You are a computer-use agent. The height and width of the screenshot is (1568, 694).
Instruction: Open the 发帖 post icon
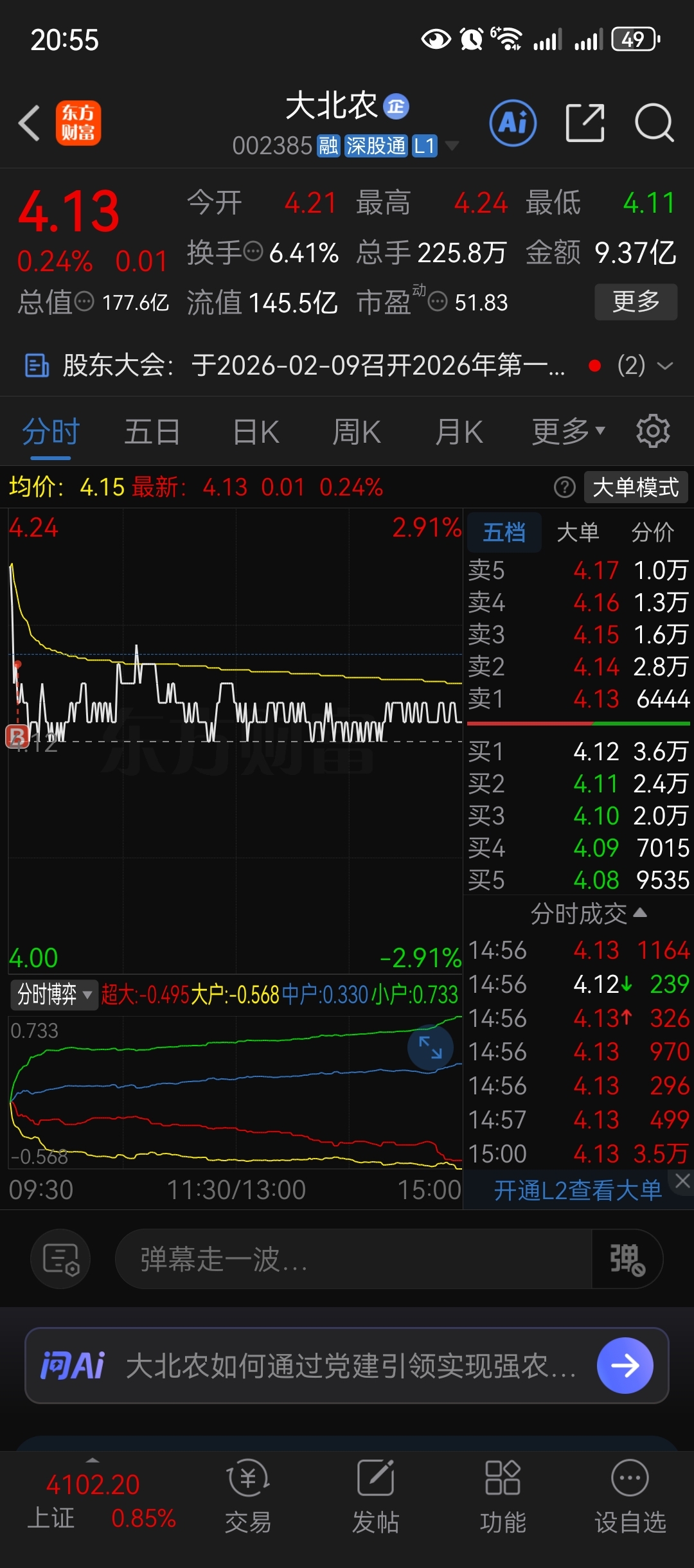[376, 1497]
